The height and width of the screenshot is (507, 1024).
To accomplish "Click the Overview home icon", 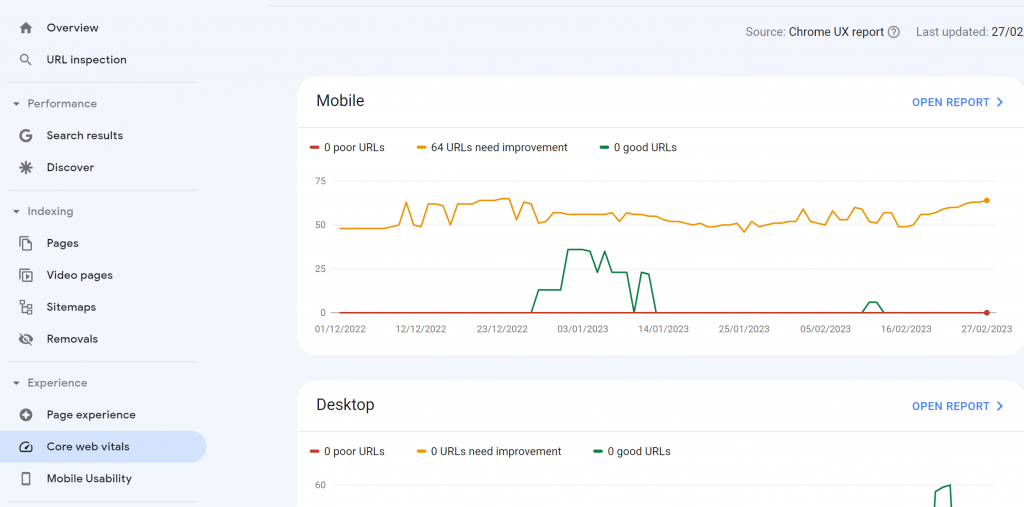I will pos(25,28).
